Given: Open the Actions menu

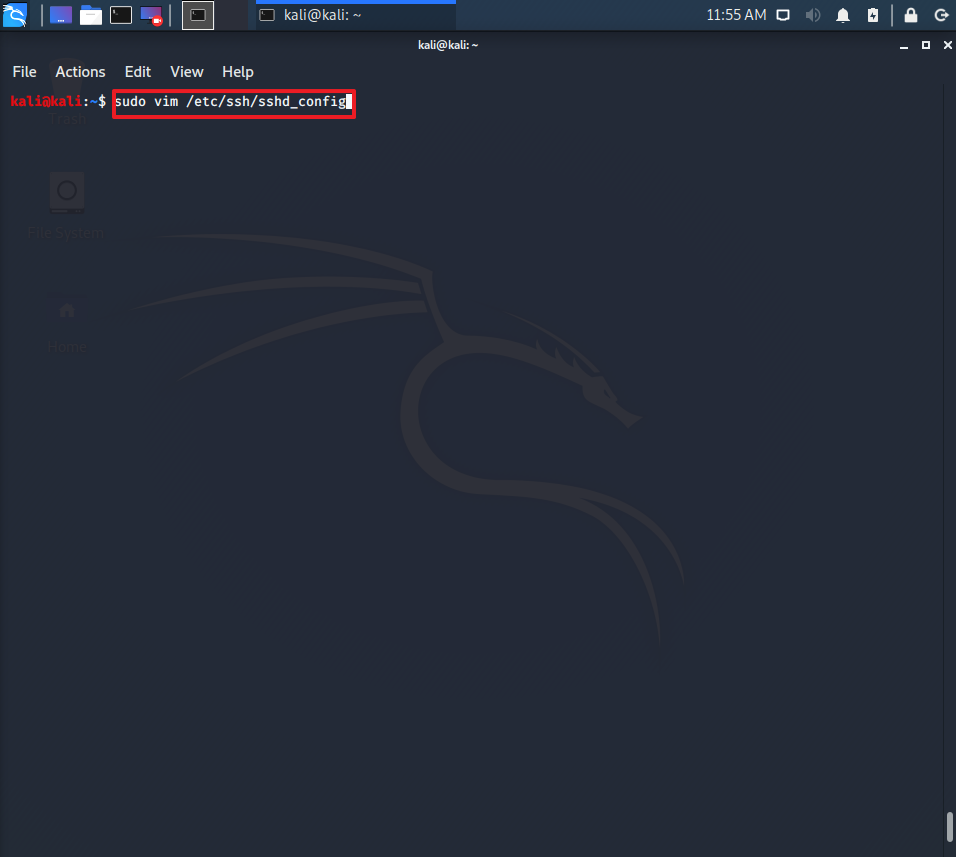Looking at the screenshot, I should click(80, 72).
